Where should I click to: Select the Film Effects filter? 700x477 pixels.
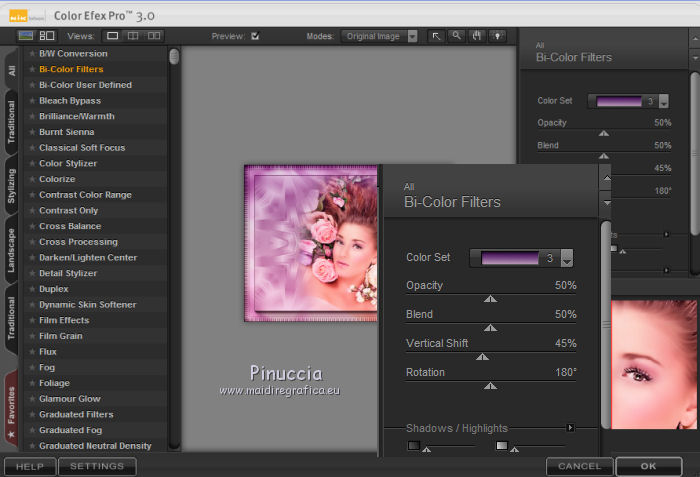coord(64,320)
